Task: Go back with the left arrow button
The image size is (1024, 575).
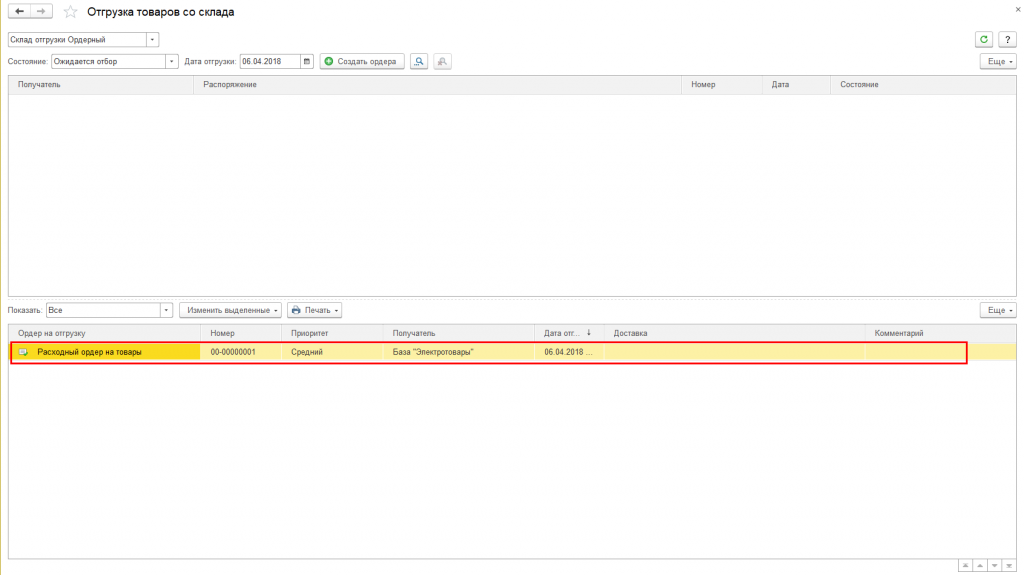Action: click(x=19, y=12)
